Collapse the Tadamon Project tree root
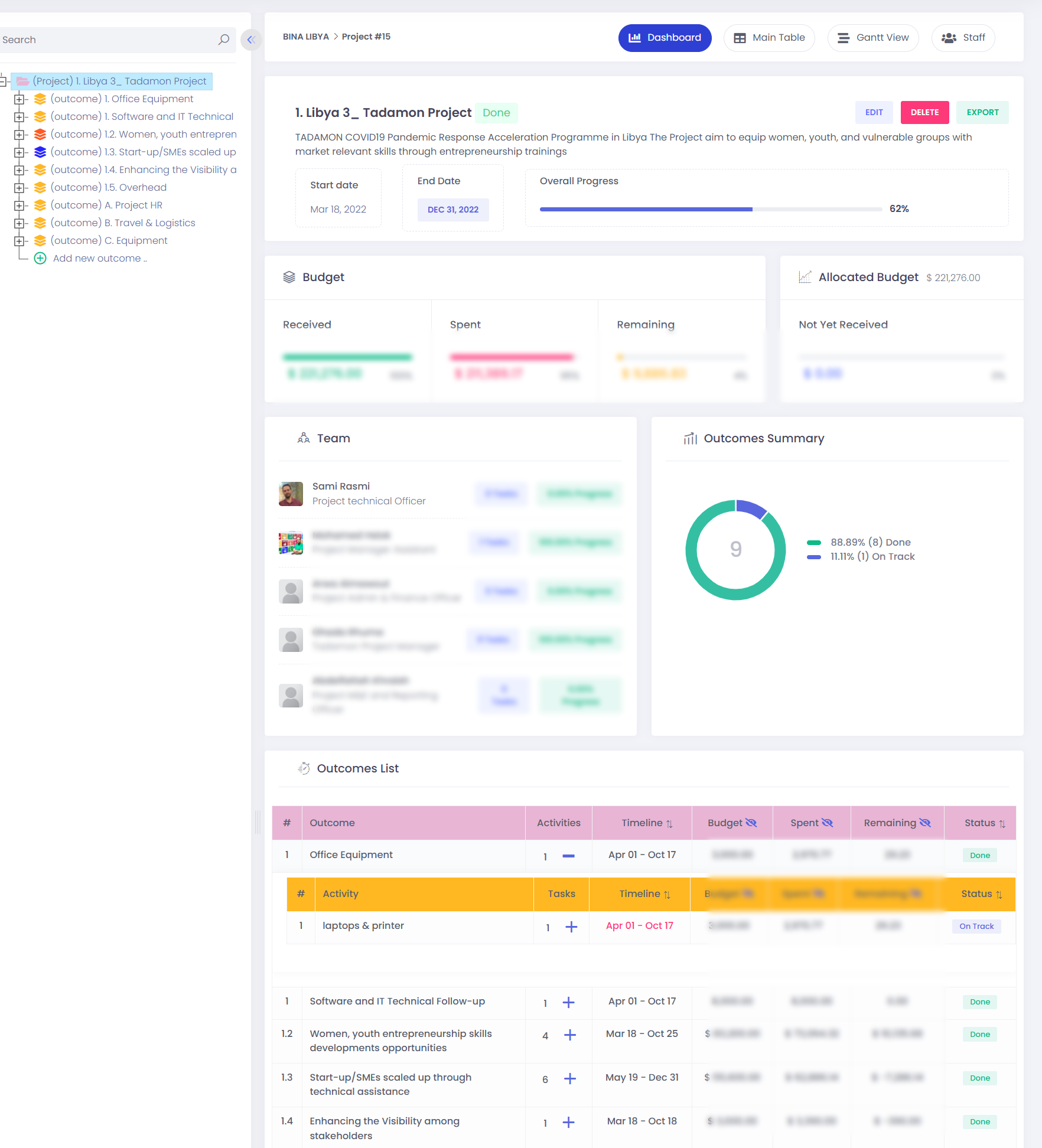Viewport: 1042px width, 1148px height. pyautogui.click(x=3, y=81)
